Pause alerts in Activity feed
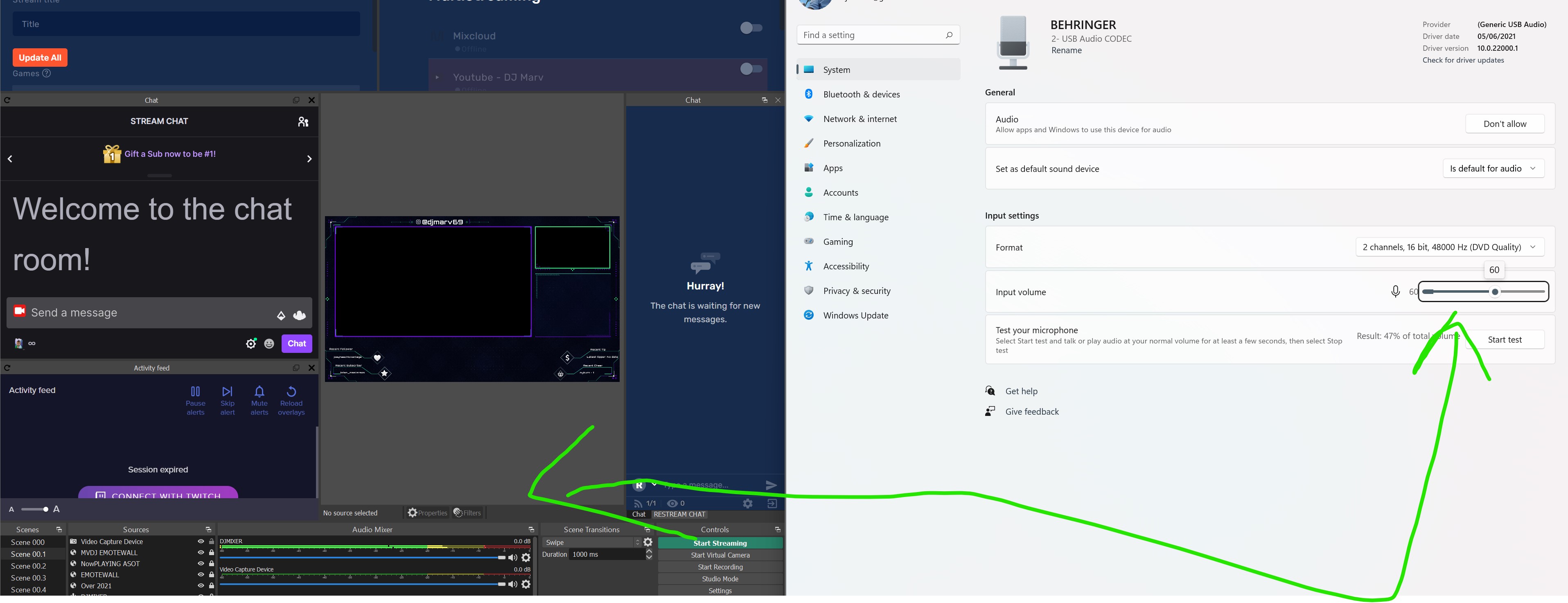 click(x=195, y=400)
